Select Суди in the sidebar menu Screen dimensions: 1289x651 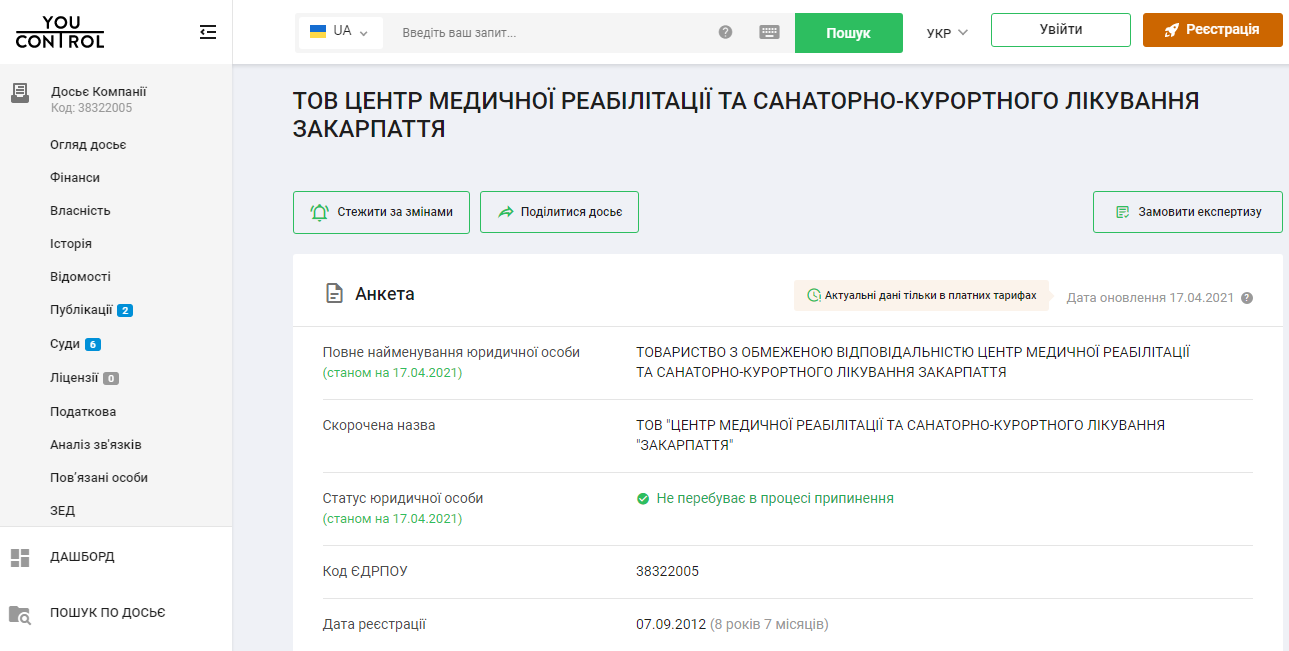click(x=65, y=344)
